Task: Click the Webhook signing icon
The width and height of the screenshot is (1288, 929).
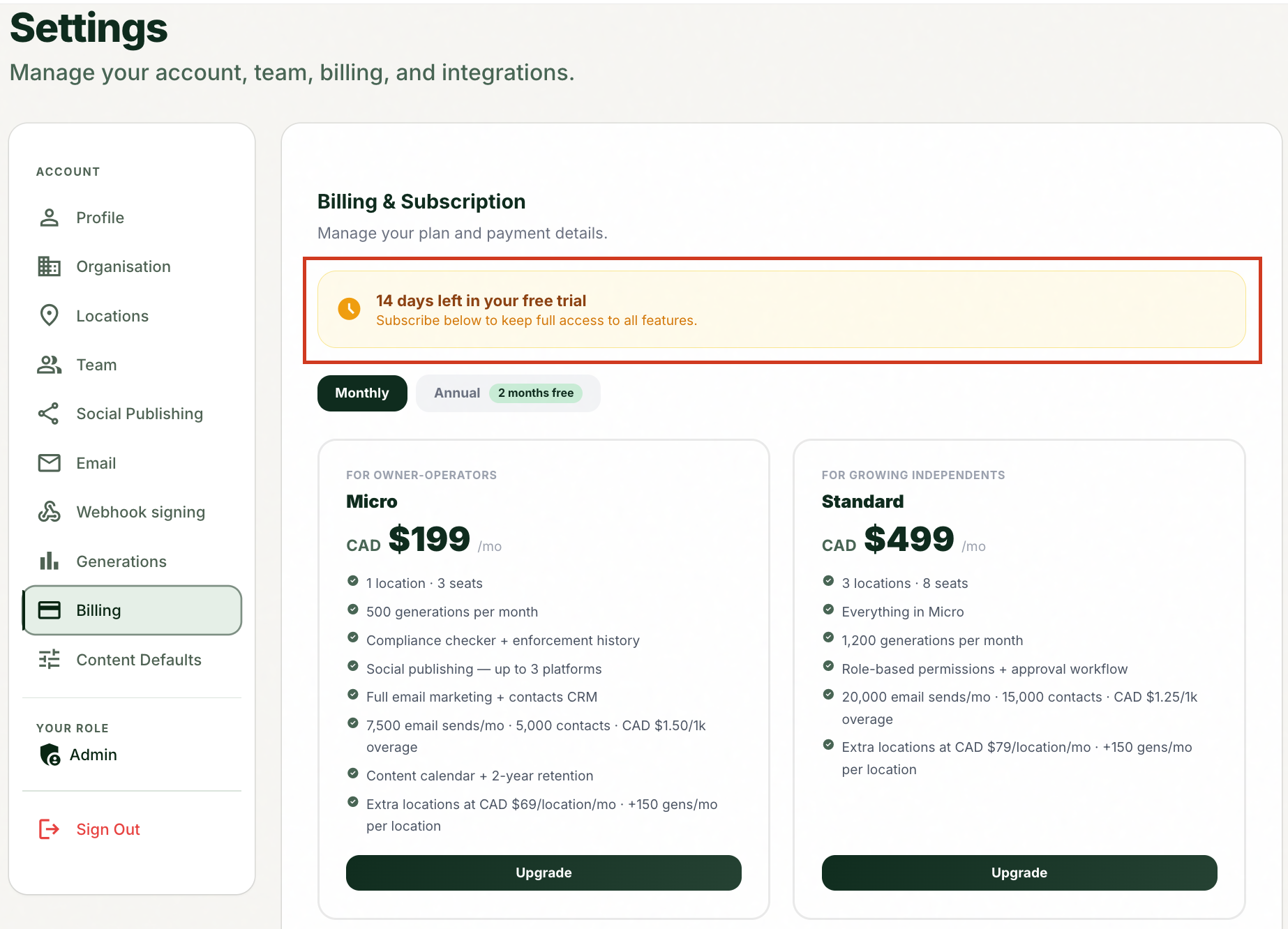Action: point(49,512)
